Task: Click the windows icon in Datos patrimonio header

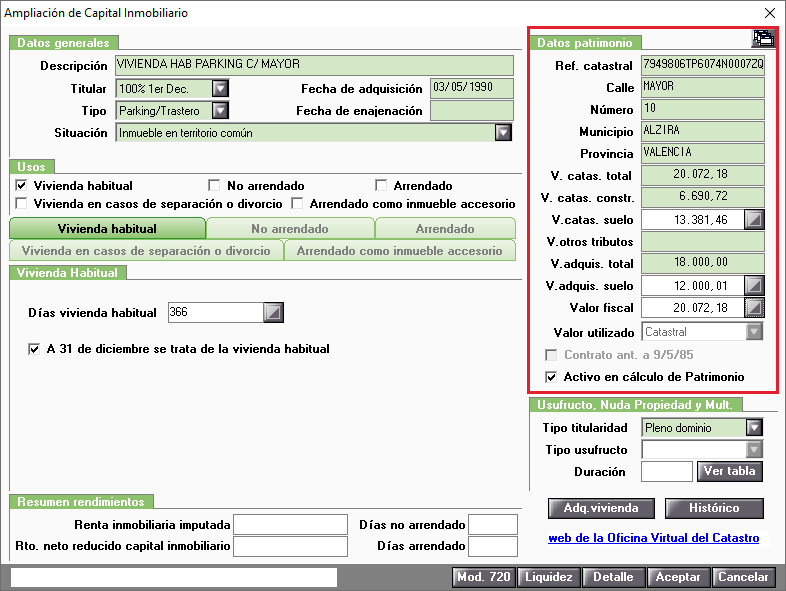Action: [x=763, y=39]
